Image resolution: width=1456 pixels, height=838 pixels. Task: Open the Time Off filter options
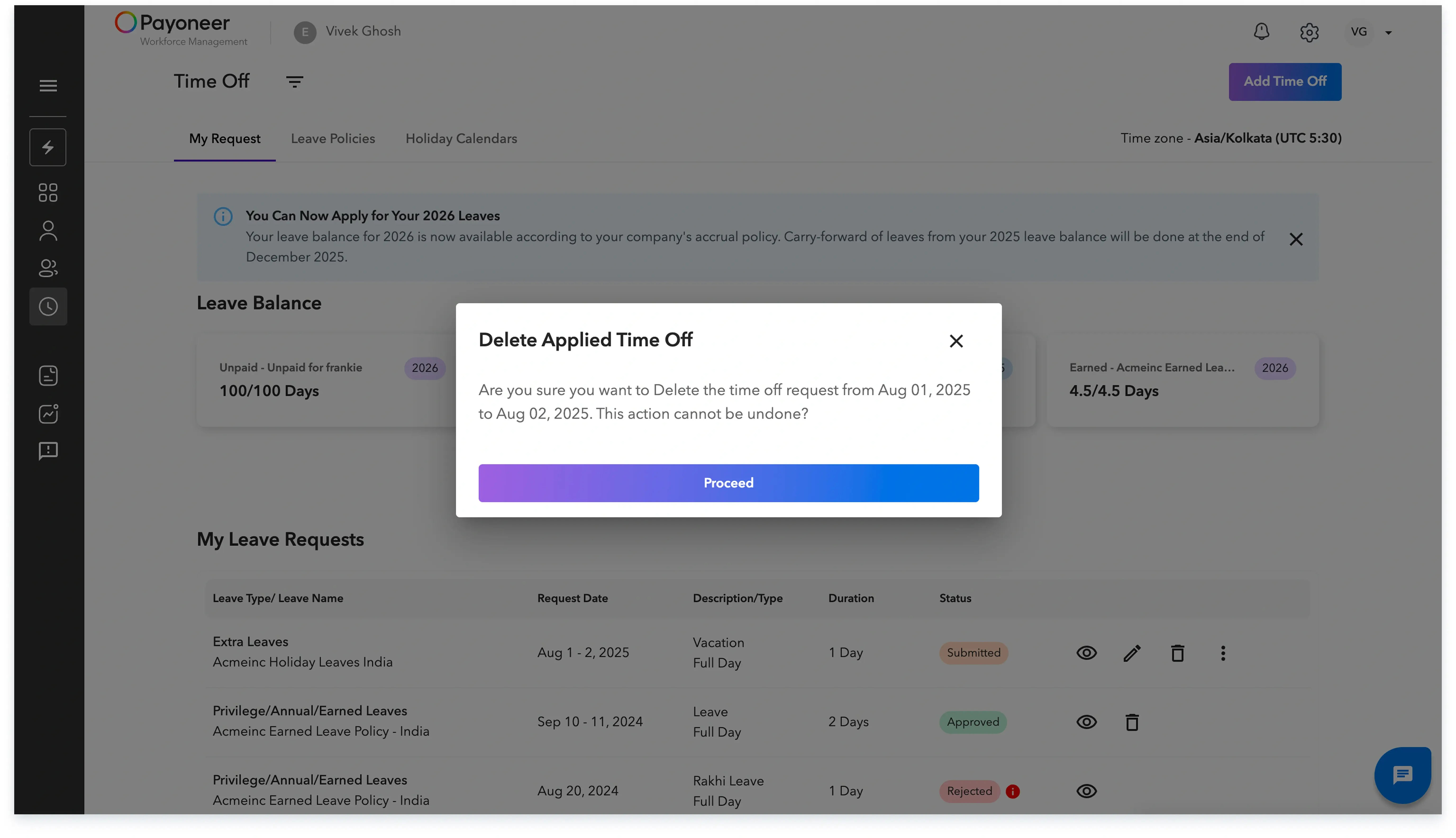[295, 81]
